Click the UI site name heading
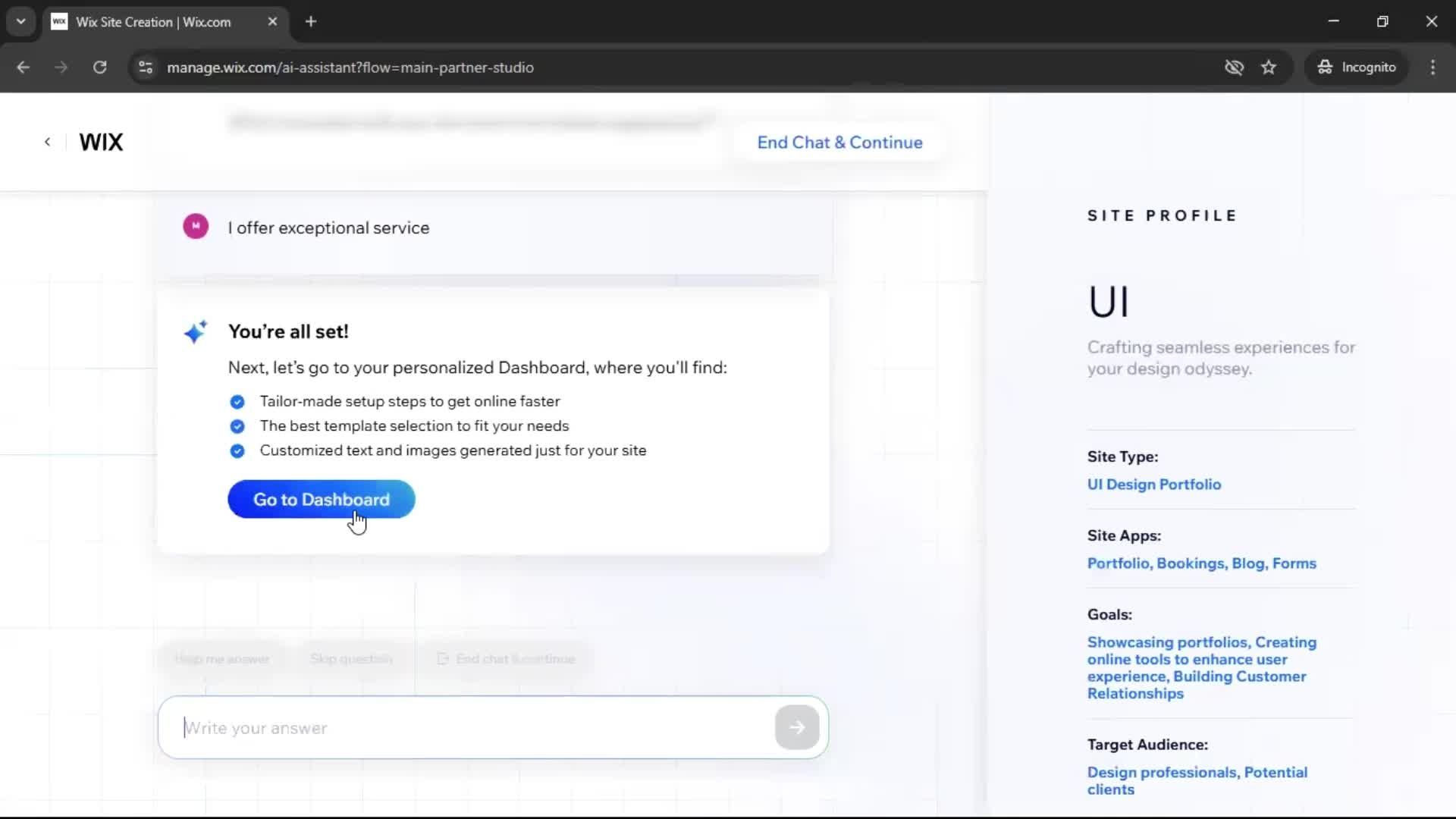 (x=1109, y=302)
